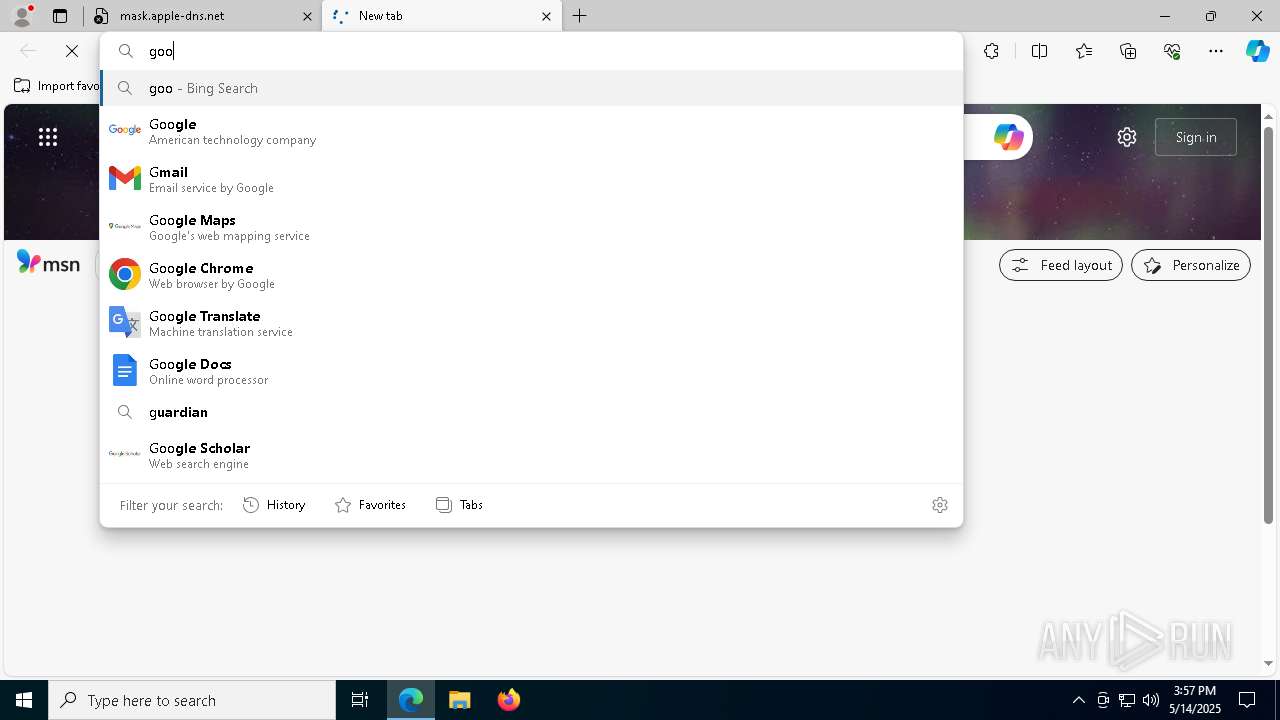Viewport: 1280px width, 720px height.
Task: Open the volume tray icon
Action: coord(1150,700)
